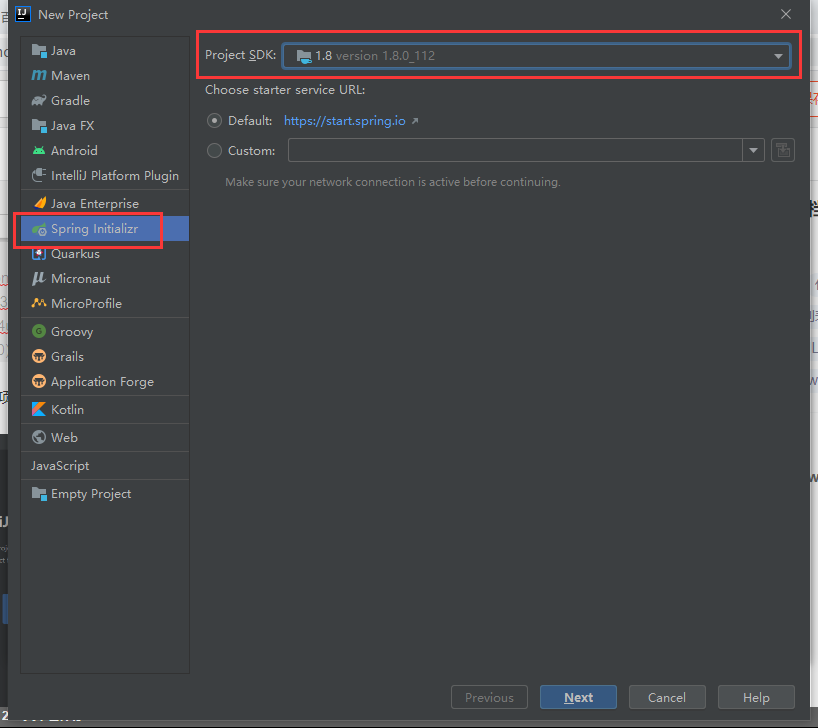The height and width of the screenshot is (728, 818).
Task: Click into the Custom URL input field
Action: (x=515, y=150)
